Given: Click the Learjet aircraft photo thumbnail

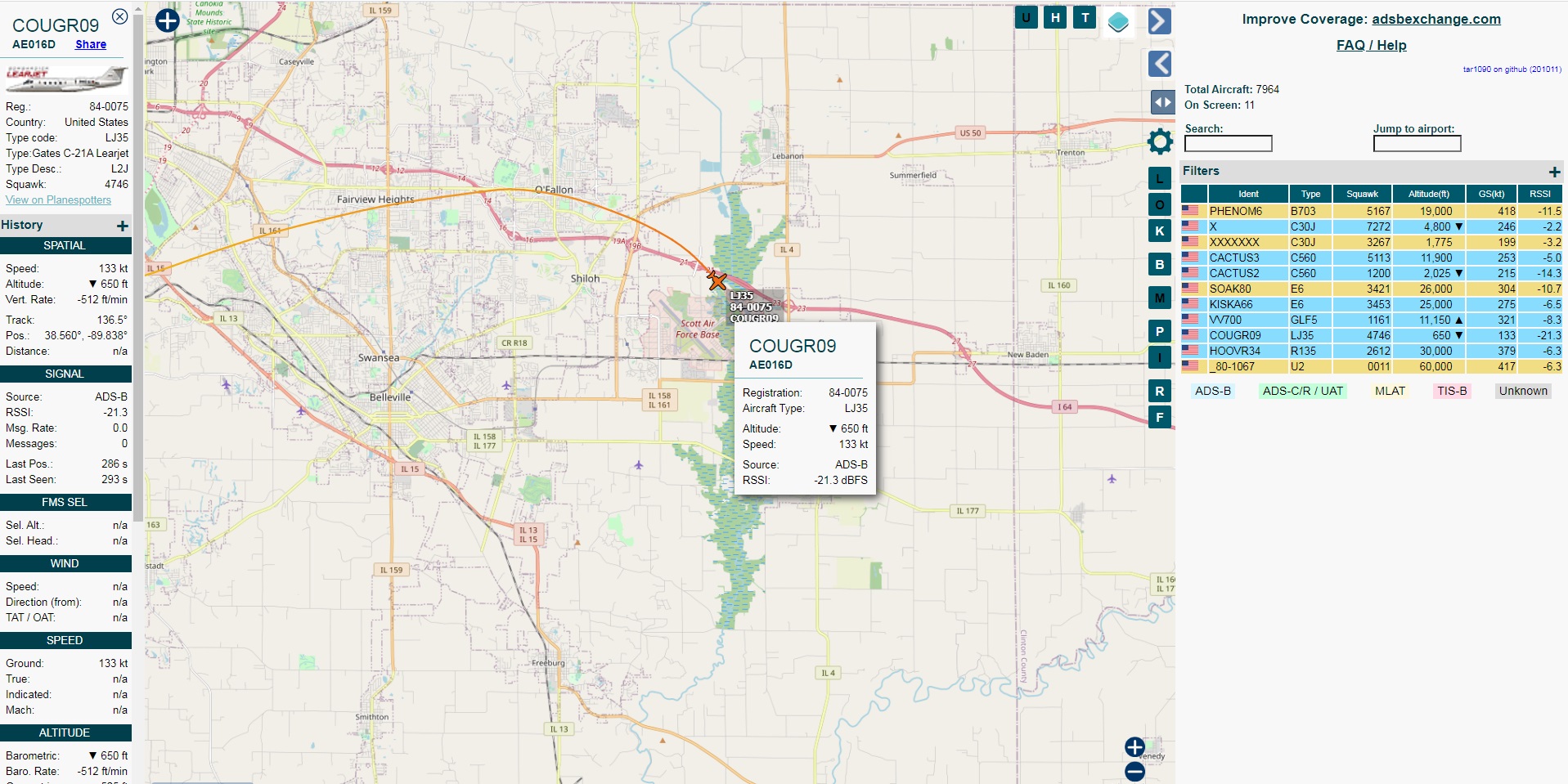Looking at the screenshot, I should [66, 78].
